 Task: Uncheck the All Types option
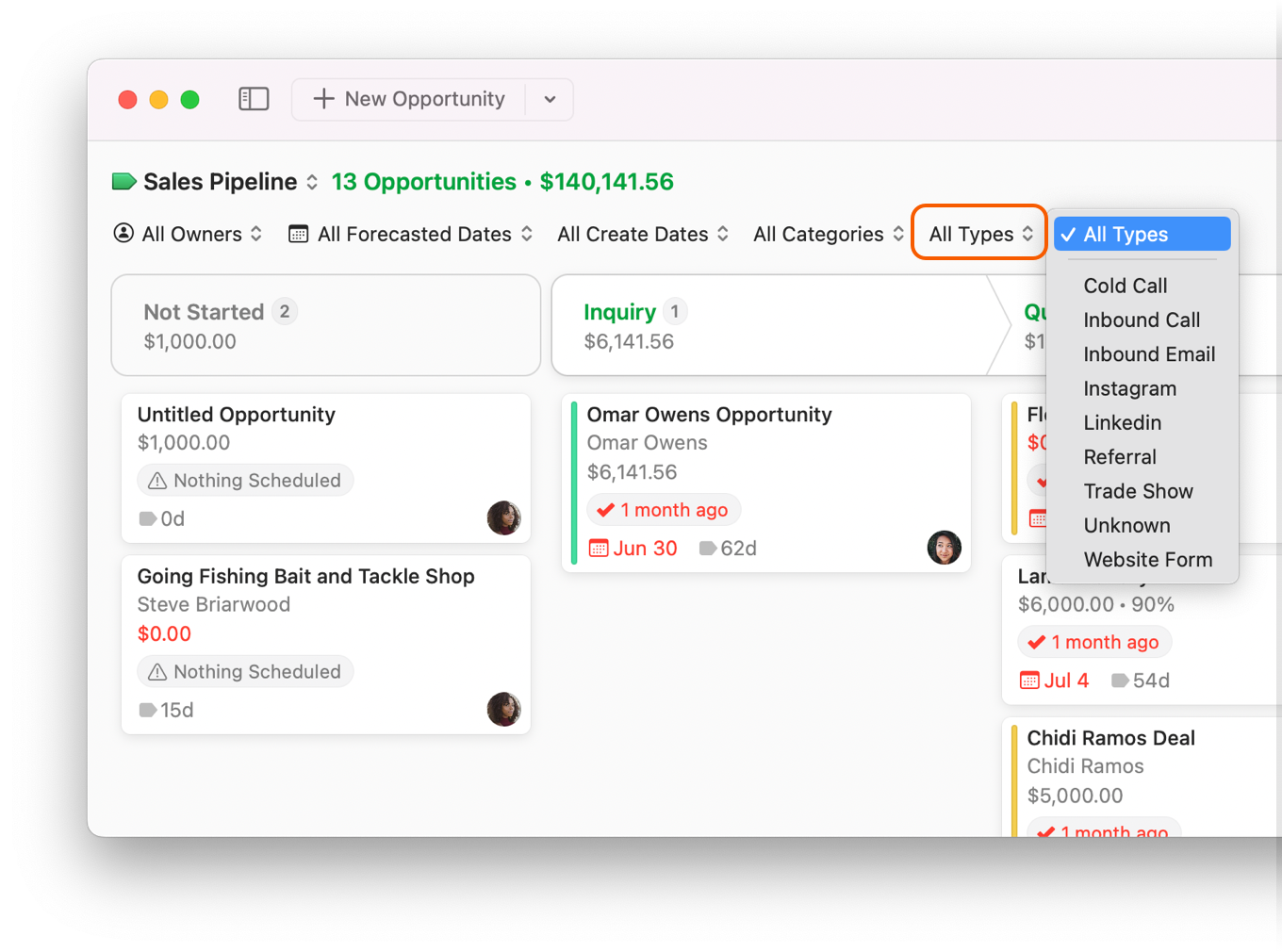click(x=1141, y=234)
